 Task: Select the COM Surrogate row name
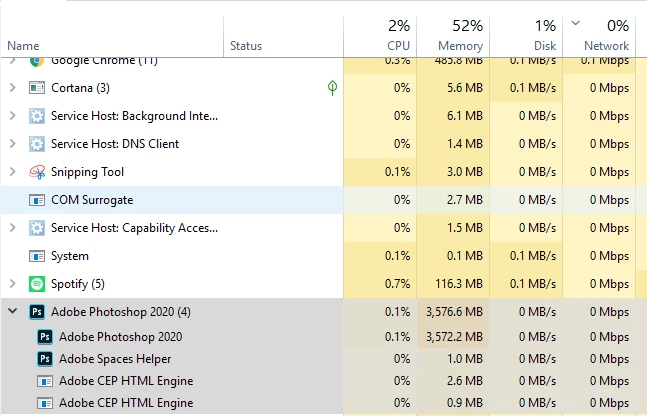coord(92,200)
